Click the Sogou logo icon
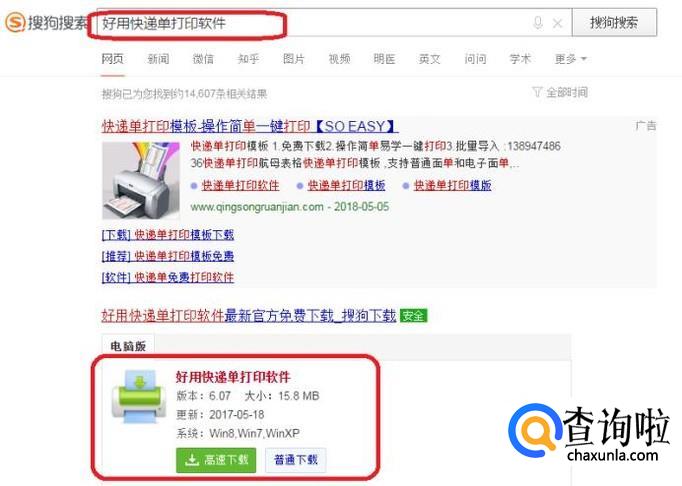The height and width of the screenshot is (486, 682). 15,22
